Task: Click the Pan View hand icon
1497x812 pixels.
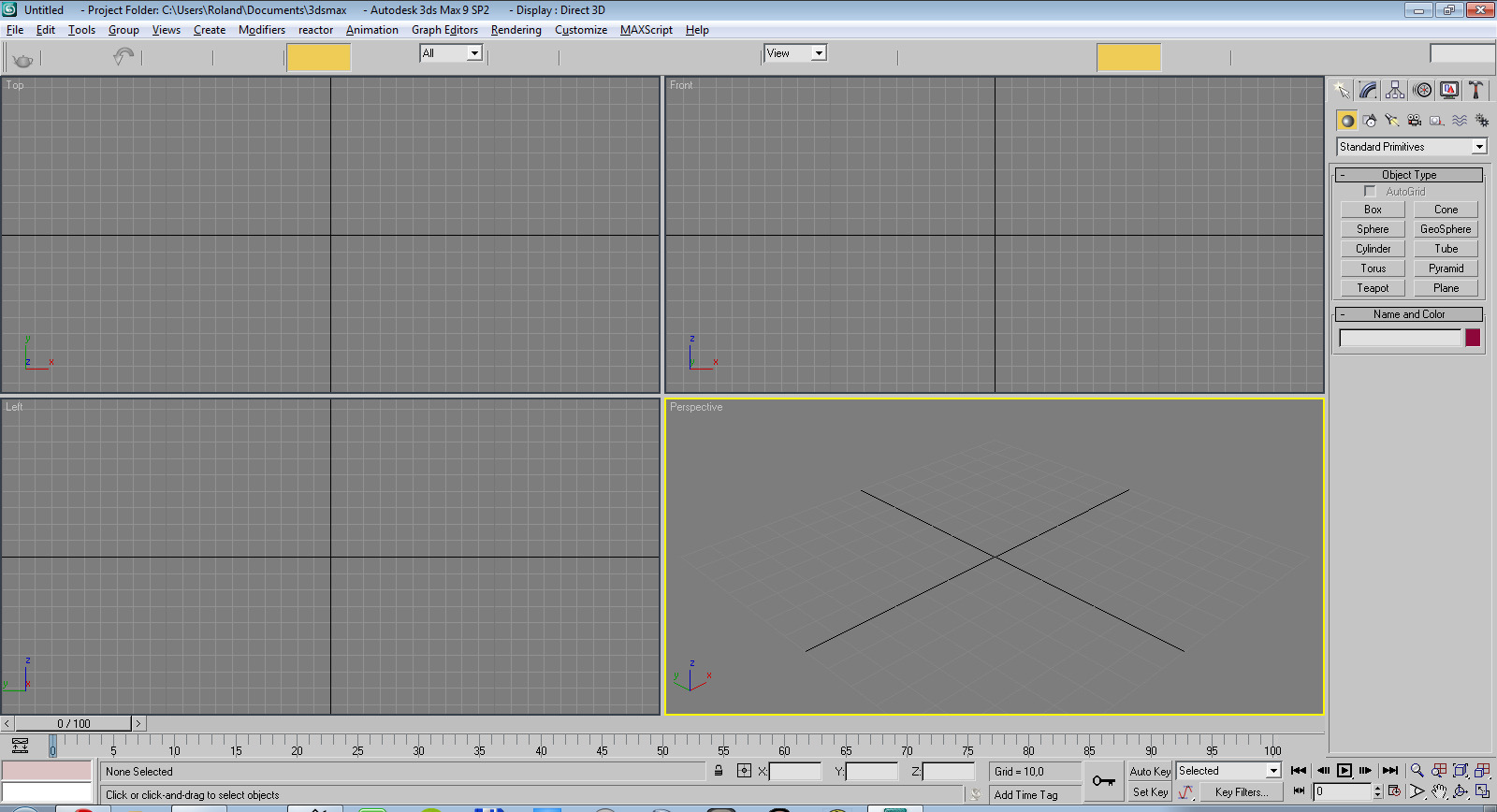Action: 1439,791
